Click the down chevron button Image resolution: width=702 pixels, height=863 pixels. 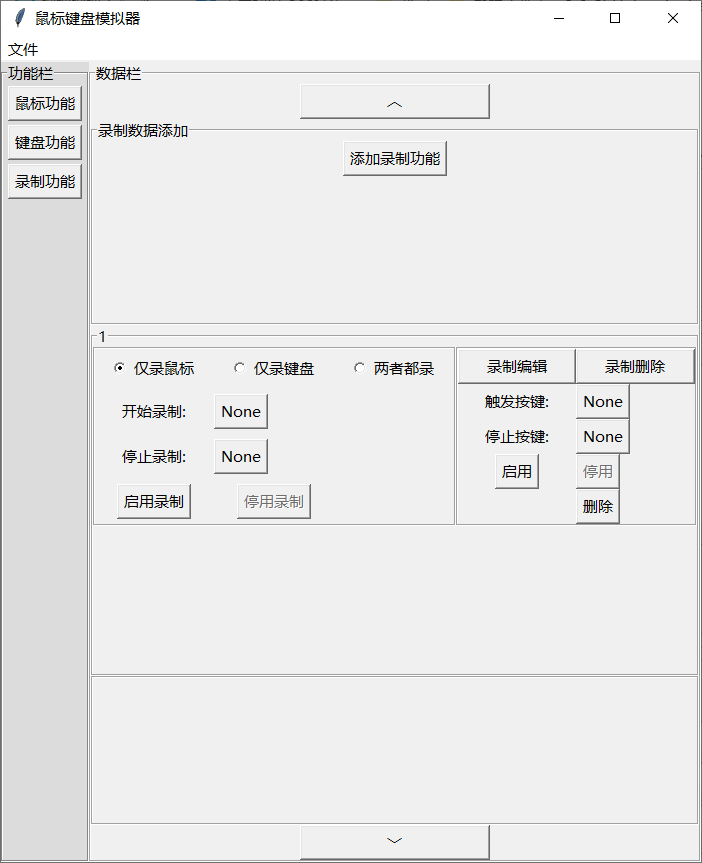[395, 842]
